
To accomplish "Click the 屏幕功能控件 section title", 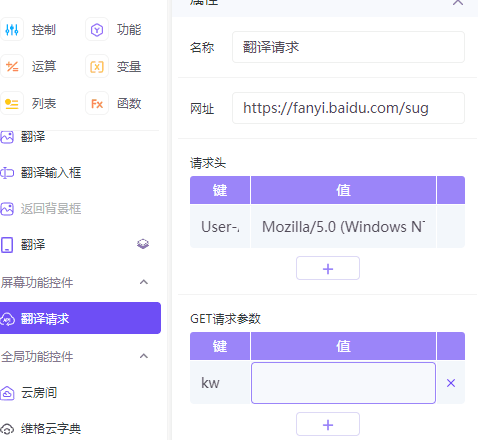I will click(x=37, y=282).
